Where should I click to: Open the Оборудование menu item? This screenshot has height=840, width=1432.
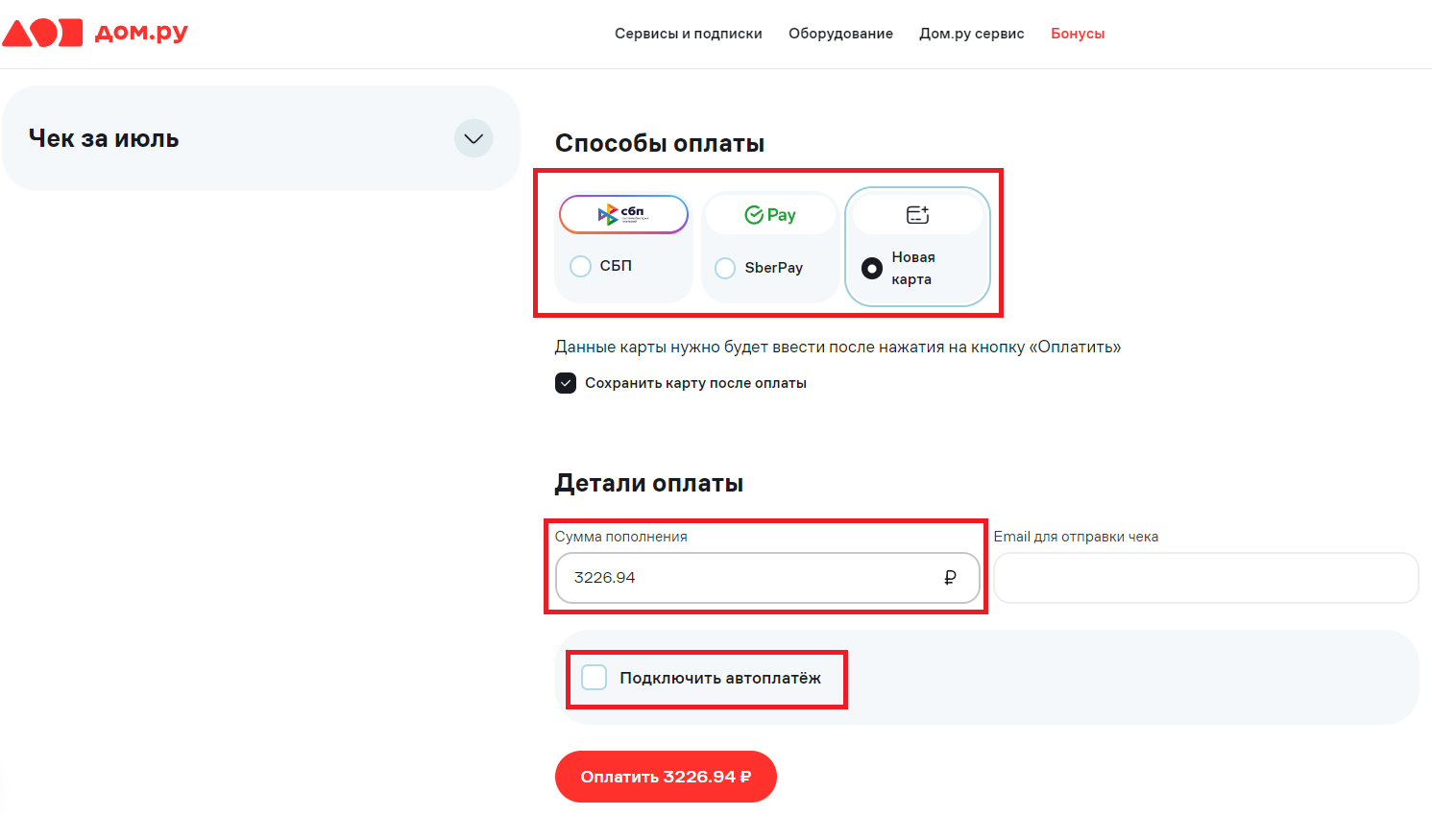pyautogui.click(x=840, y=34)
